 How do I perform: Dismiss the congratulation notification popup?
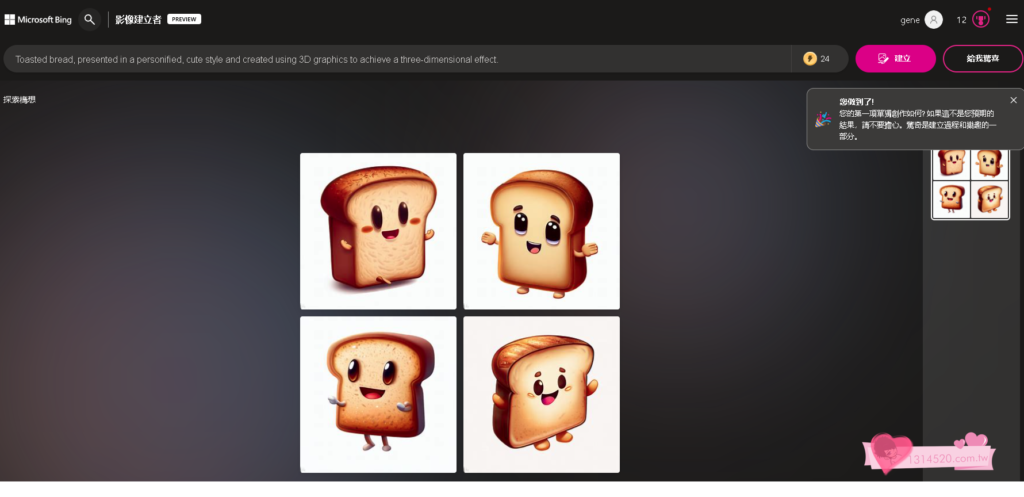(1013, 100)
